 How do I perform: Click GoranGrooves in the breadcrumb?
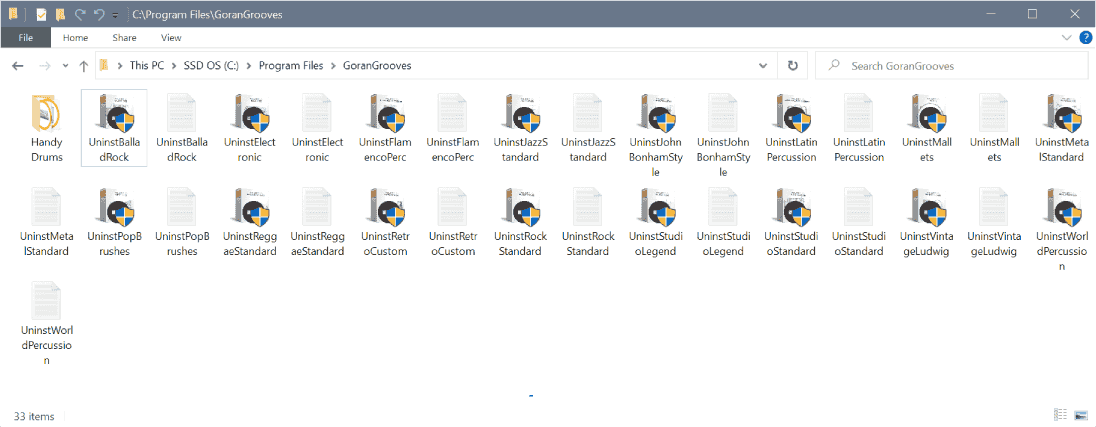377,66
